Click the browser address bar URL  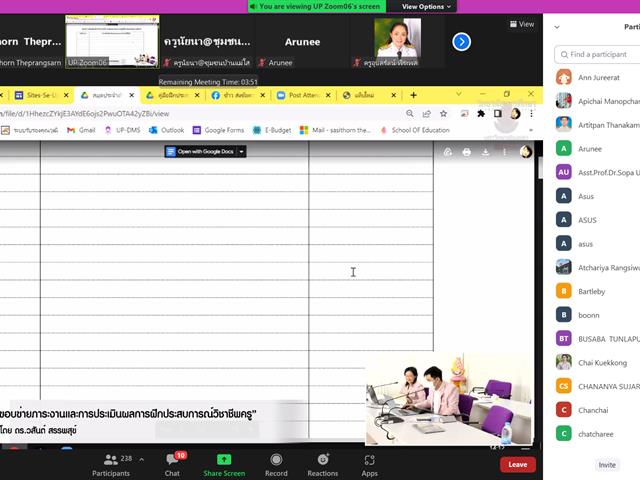pyautogui.click(x=84, y=114)
